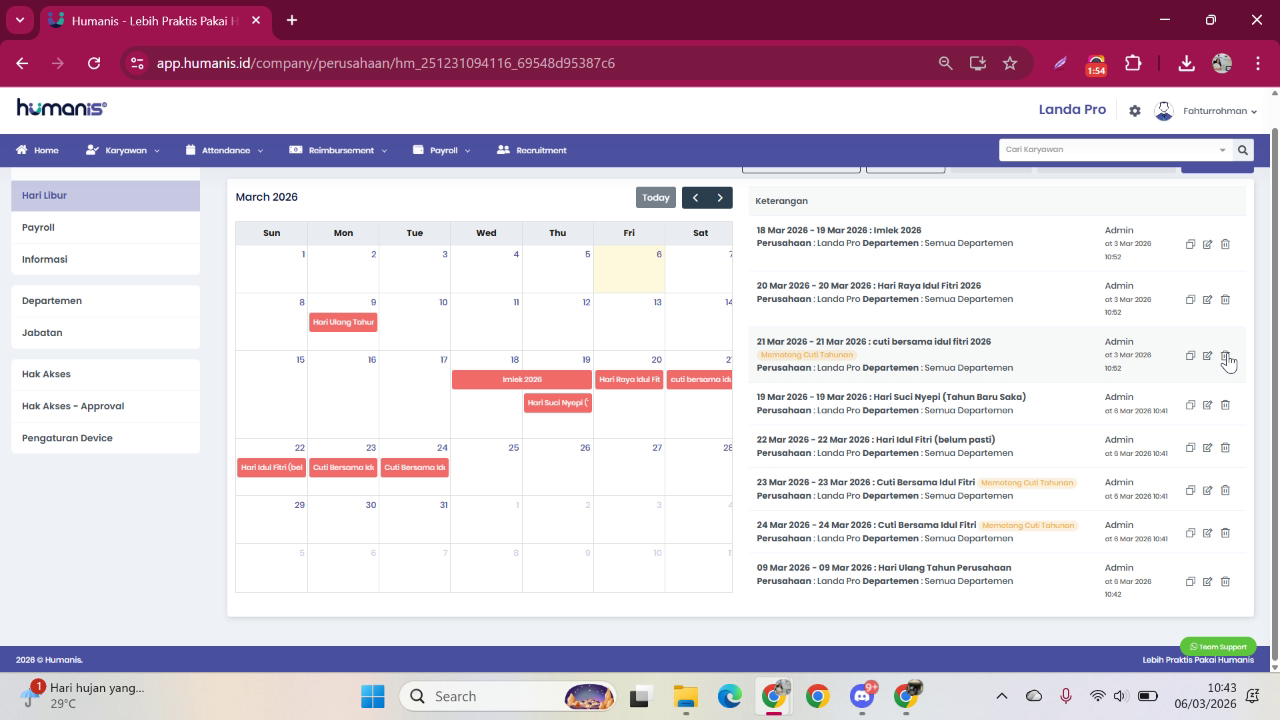Edit the Hari Suci Nyepi entry
This screenshot has height=720, width=1280.
click(1207, 405)
